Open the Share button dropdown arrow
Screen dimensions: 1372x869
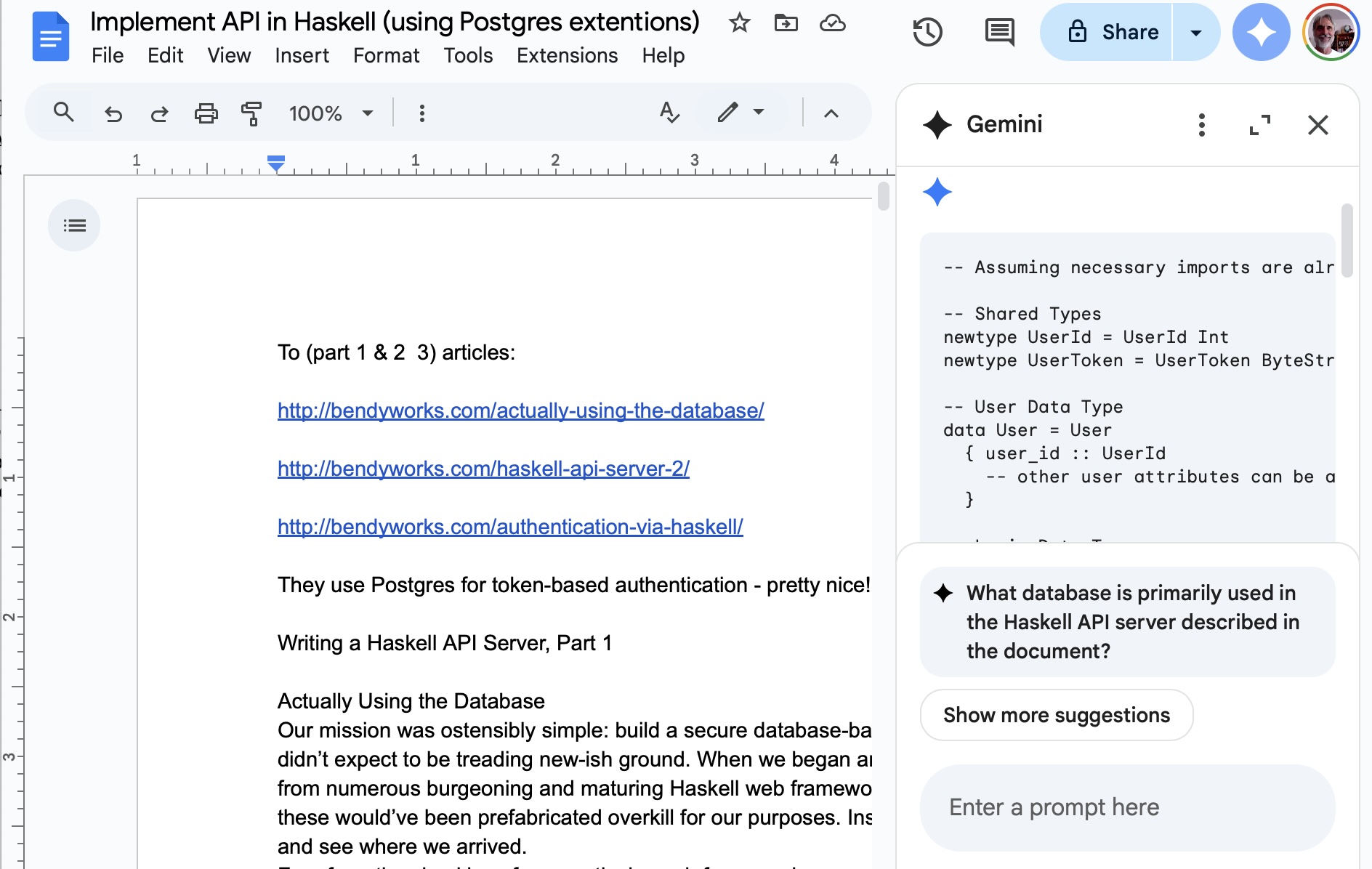click(1195, 32)
